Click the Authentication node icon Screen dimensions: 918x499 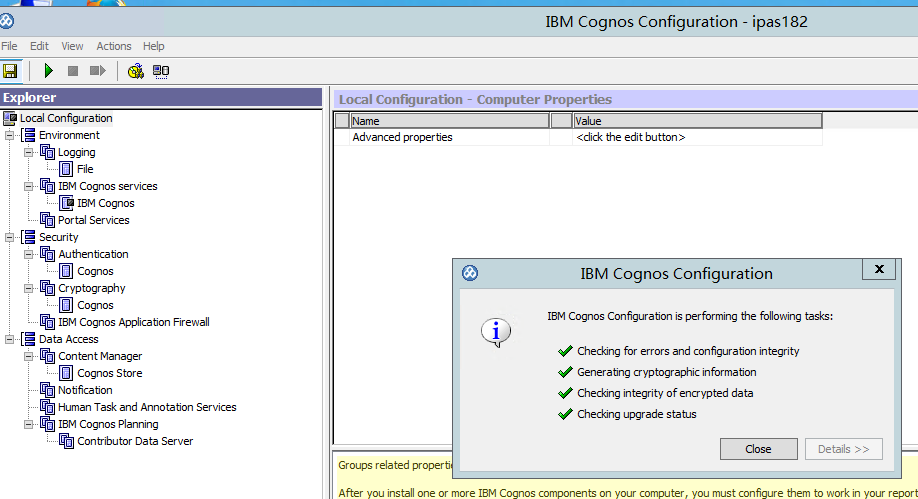(x=47, y=254)
